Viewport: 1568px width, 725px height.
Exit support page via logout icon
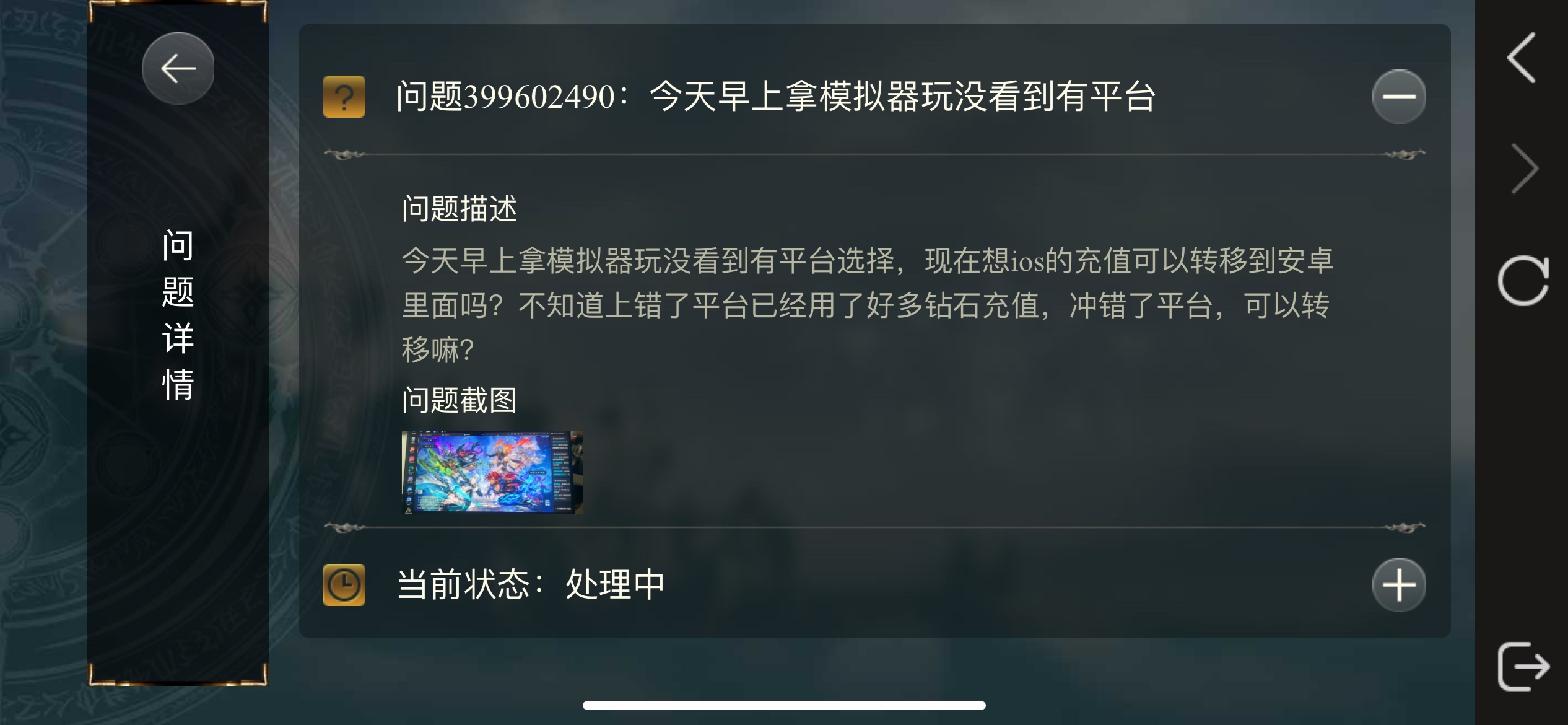[1523, 667]
